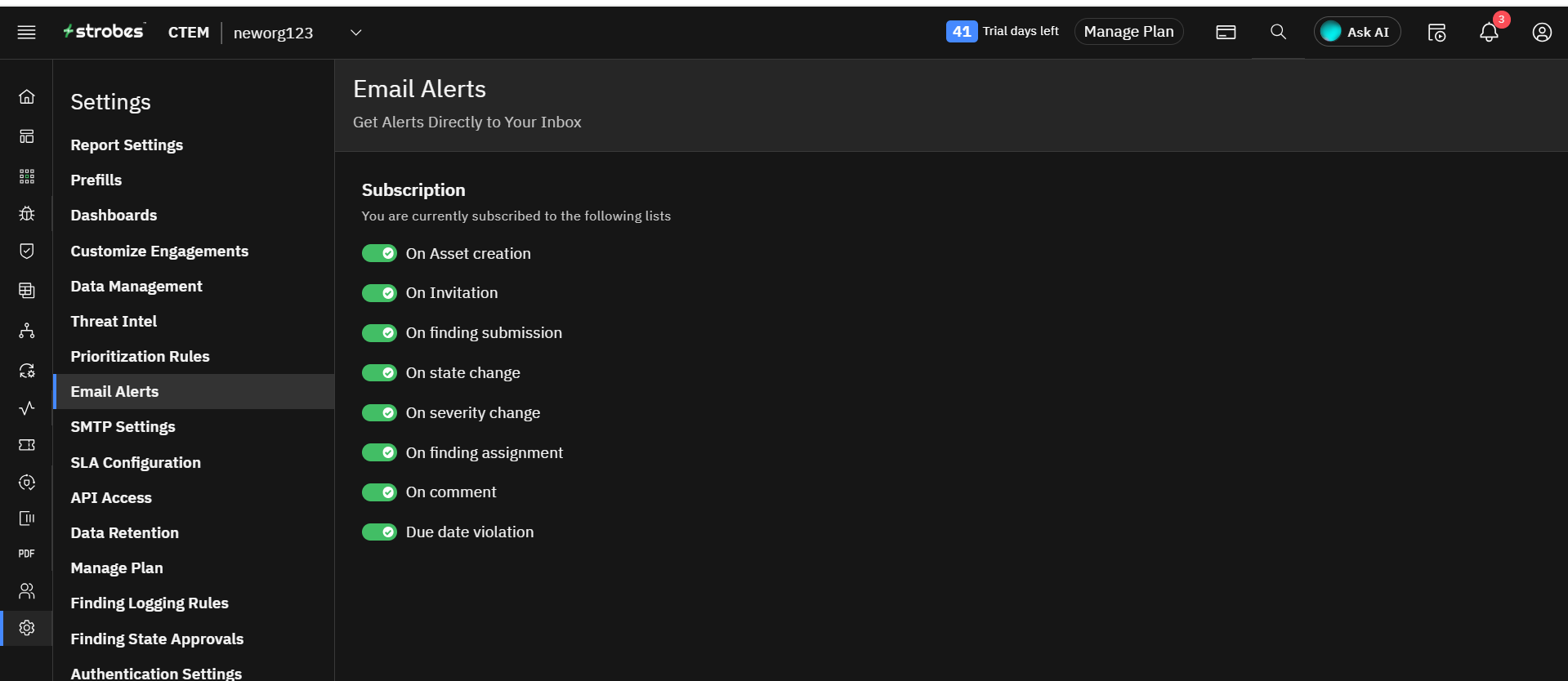Click the Manage Plan button in the header

tap(1128, 32)
